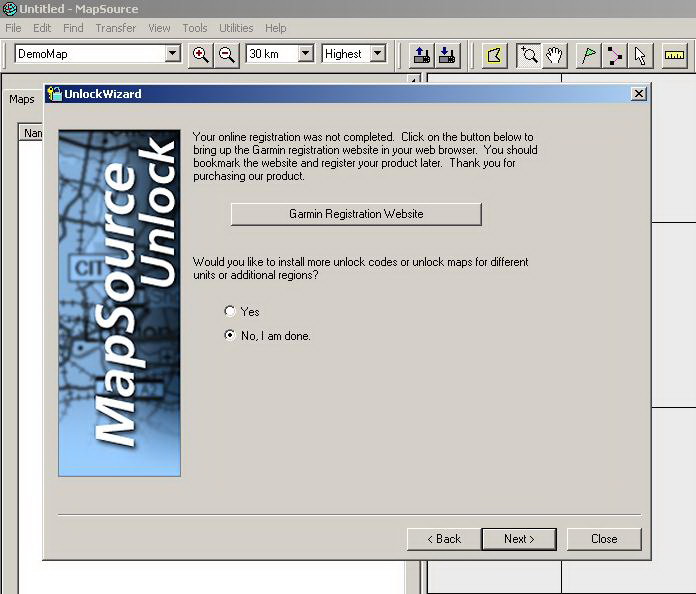
Task: Open the View menu
Action: (159, 28)
